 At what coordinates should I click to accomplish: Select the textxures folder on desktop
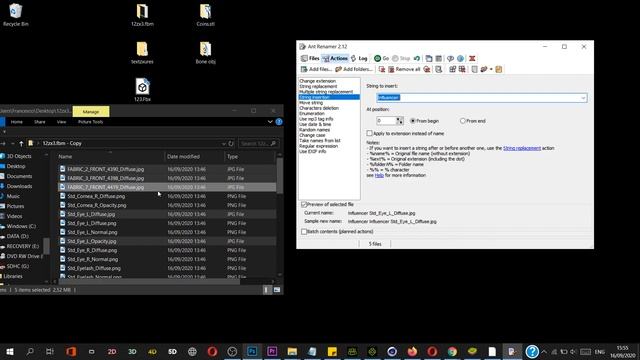click(x=142, y=52)
